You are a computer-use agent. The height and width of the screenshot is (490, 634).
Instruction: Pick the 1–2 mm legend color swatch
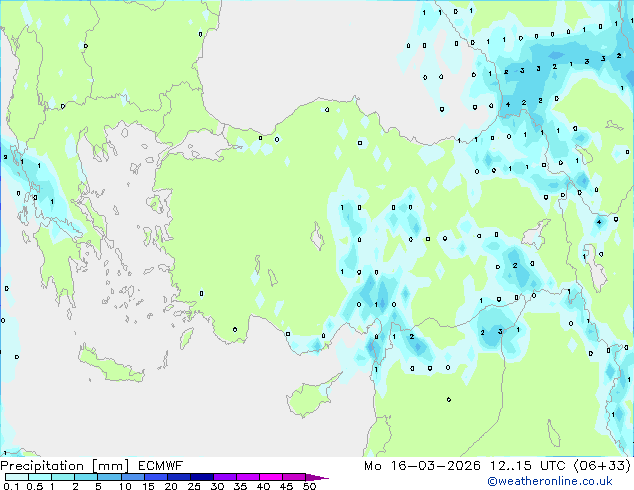click(63, 477)
